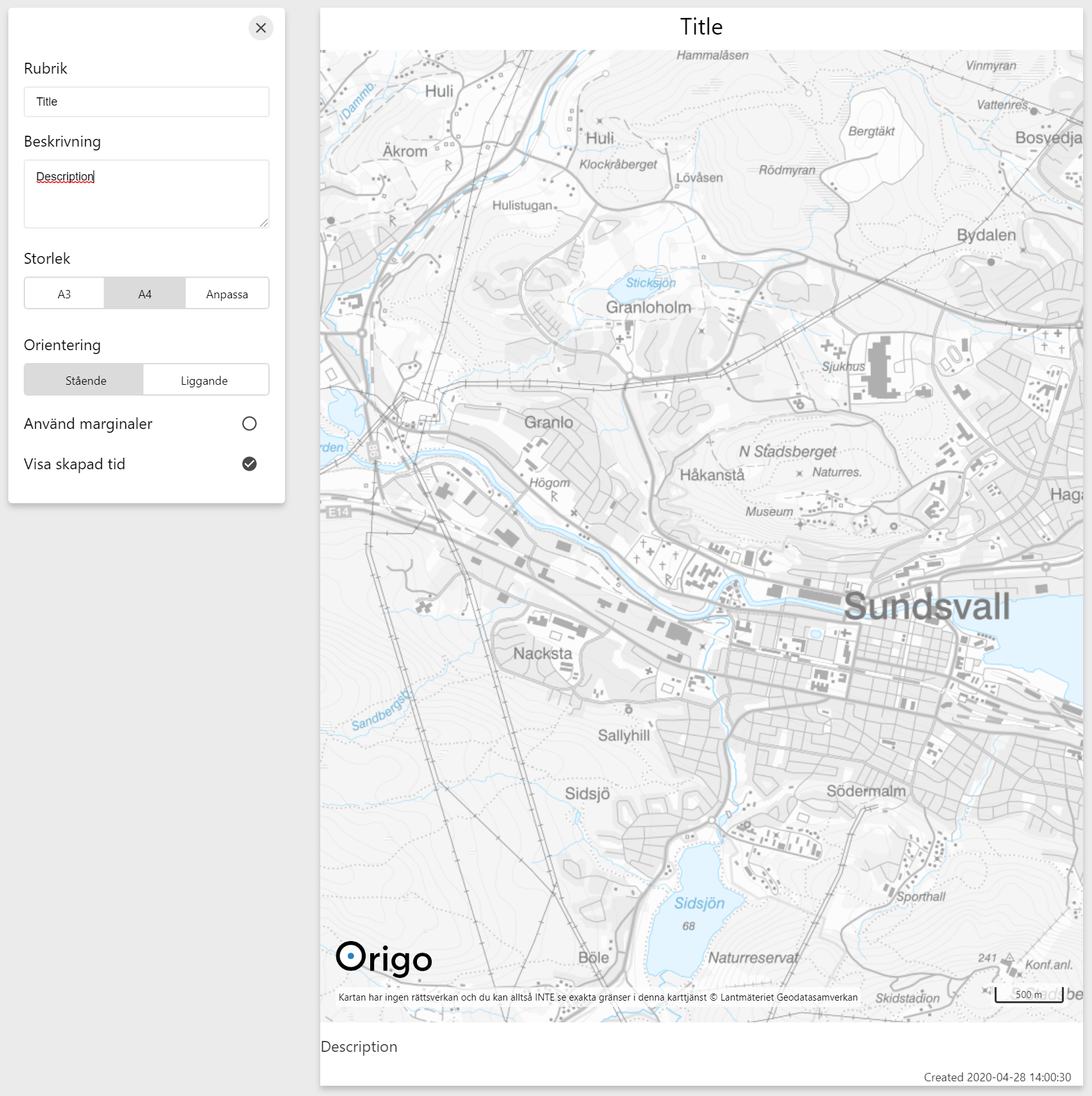Select Stående orientation

(x=85, y=380)
